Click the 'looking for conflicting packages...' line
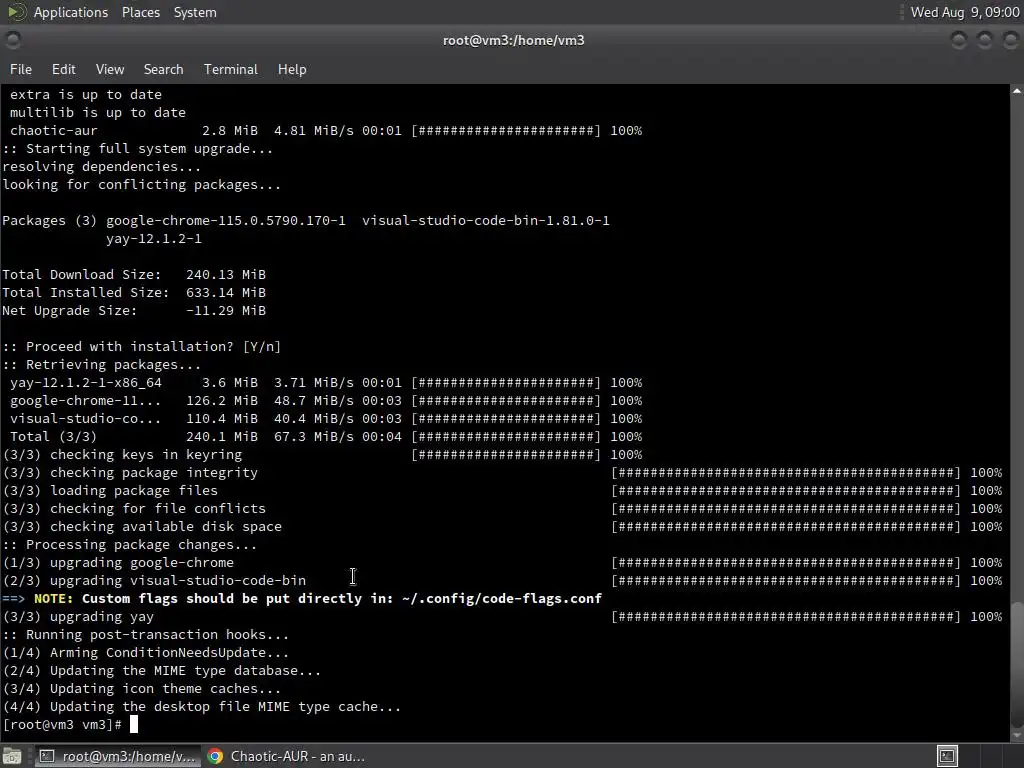 (x=142, y=185)
